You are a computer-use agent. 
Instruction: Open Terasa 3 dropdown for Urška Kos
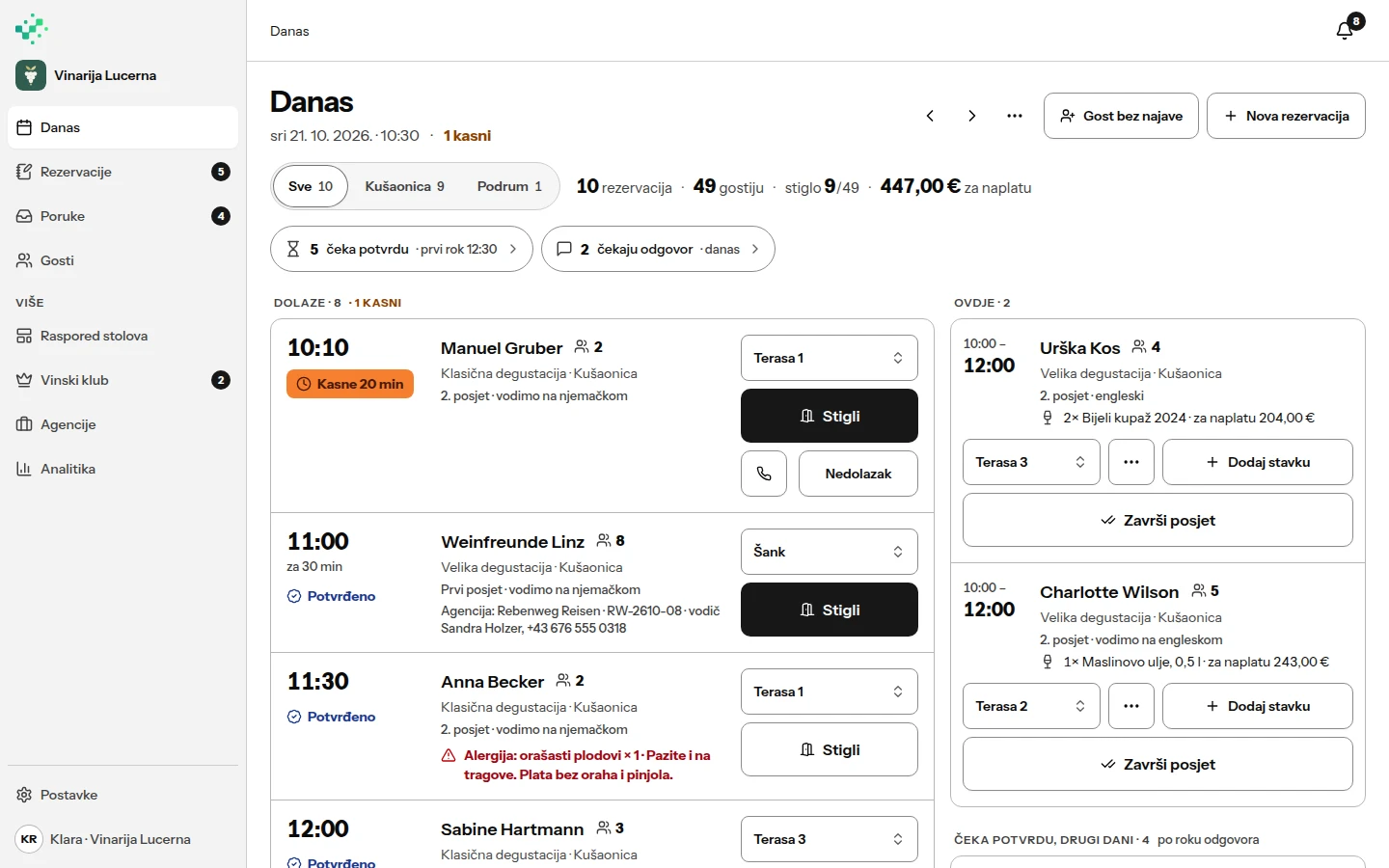pos(1031,462)
